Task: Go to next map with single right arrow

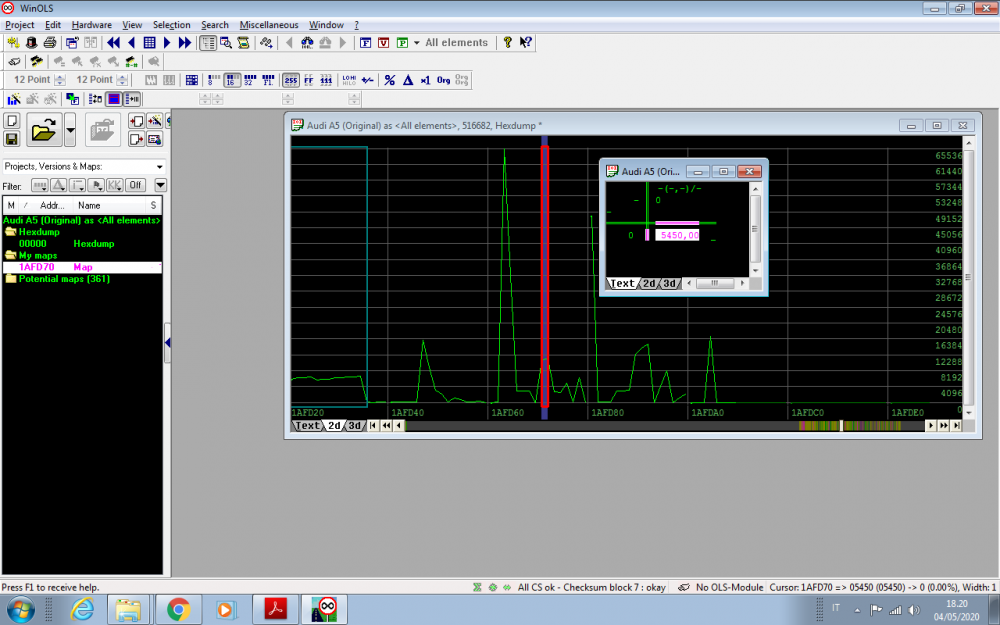Action: (x=167, y=43)
